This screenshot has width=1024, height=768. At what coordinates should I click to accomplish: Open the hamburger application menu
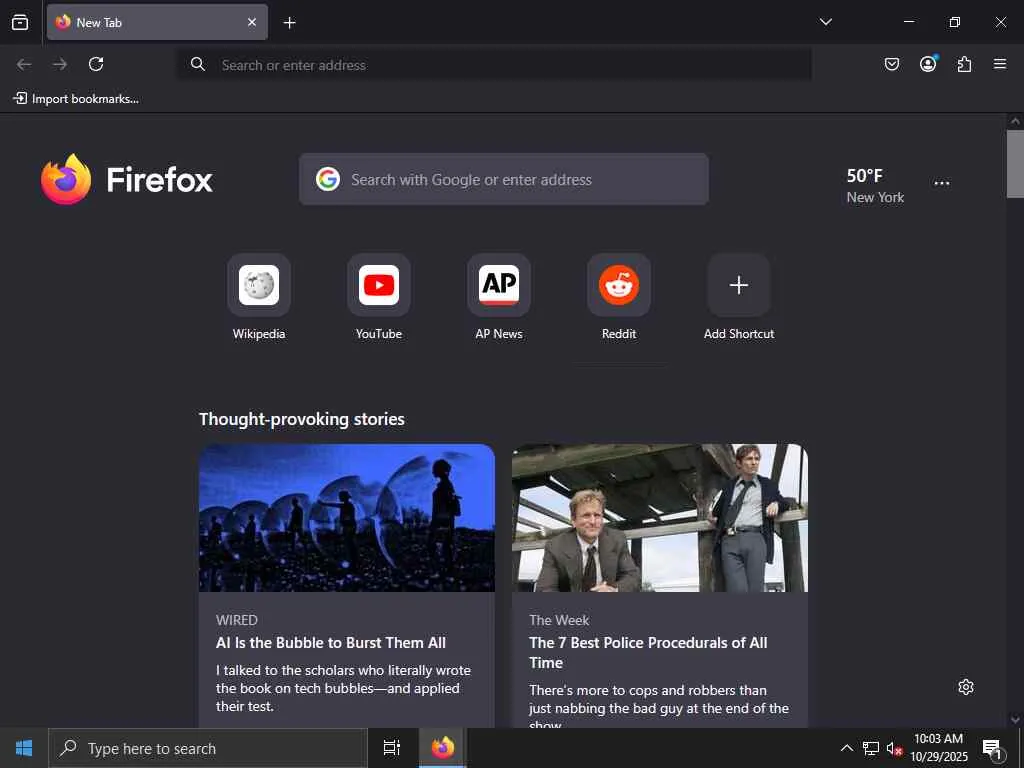[x=1000, y=64]
